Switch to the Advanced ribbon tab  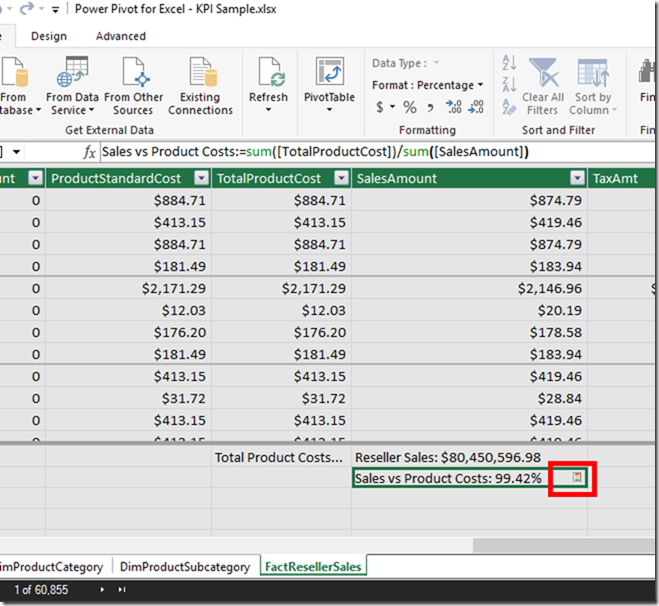point(121,36)
